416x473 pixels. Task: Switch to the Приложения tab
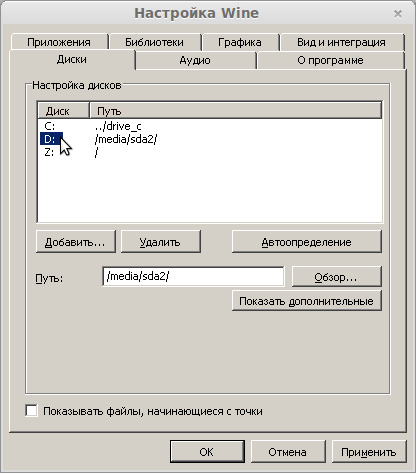click(x=59, y=42)
